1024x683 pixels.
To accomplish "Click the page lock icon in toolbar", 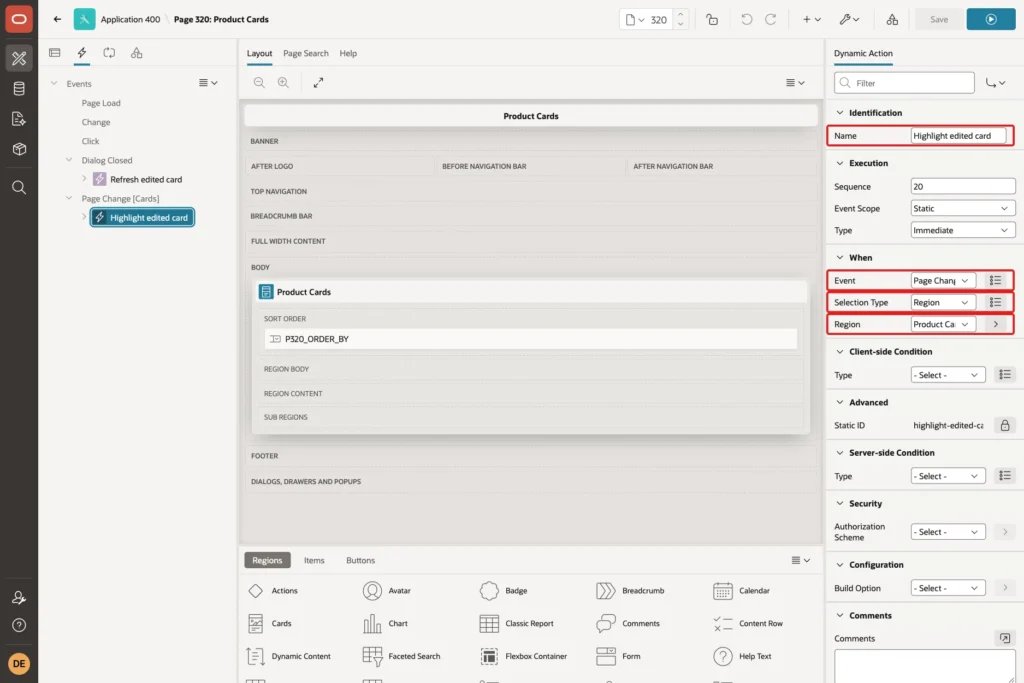I will pyautogui.click(x=712, y=20).
